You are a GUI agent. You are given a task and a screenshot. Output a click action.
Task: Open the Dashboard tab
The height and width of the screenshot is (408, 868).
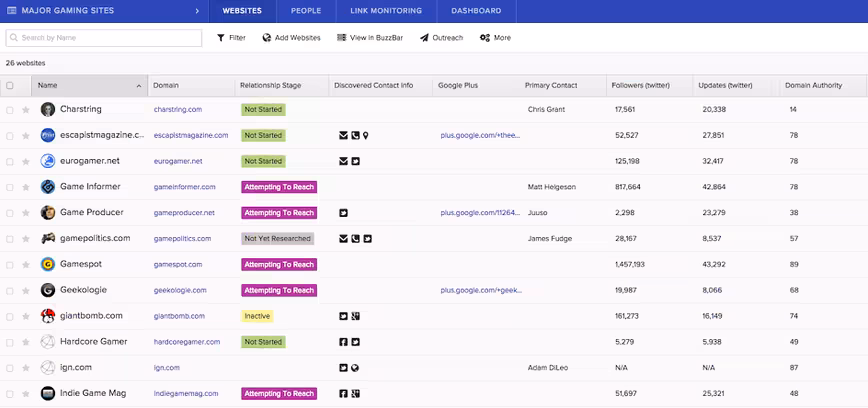pyautogui.click(x=476, y=11)
